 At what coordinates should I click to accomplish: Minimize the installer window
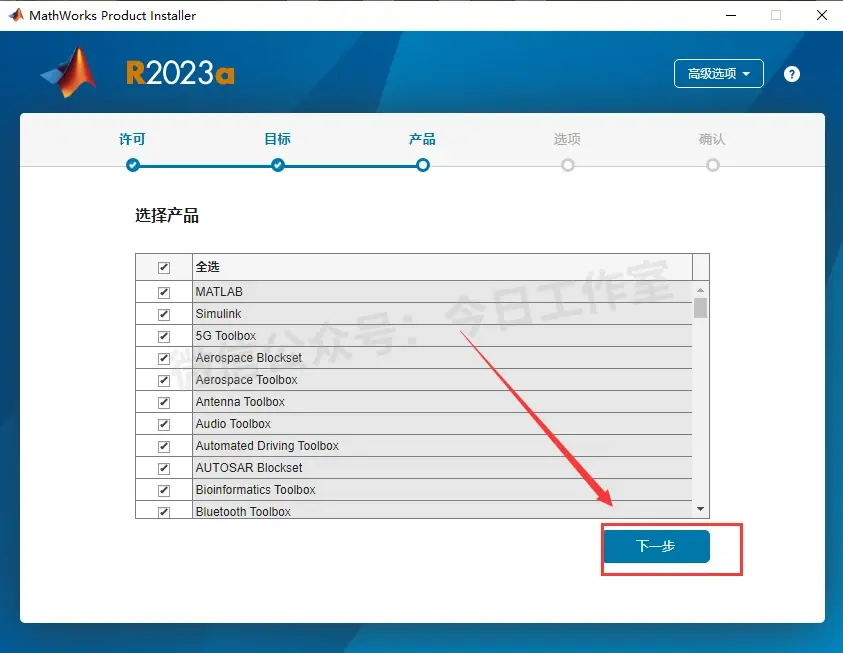tap(731, 15)
